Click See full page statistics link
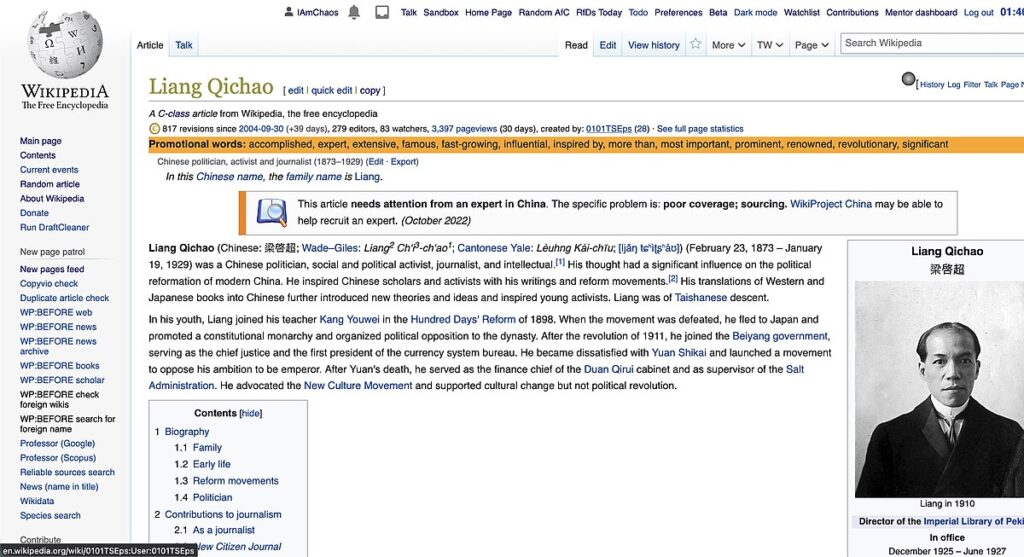 point(700,129)
